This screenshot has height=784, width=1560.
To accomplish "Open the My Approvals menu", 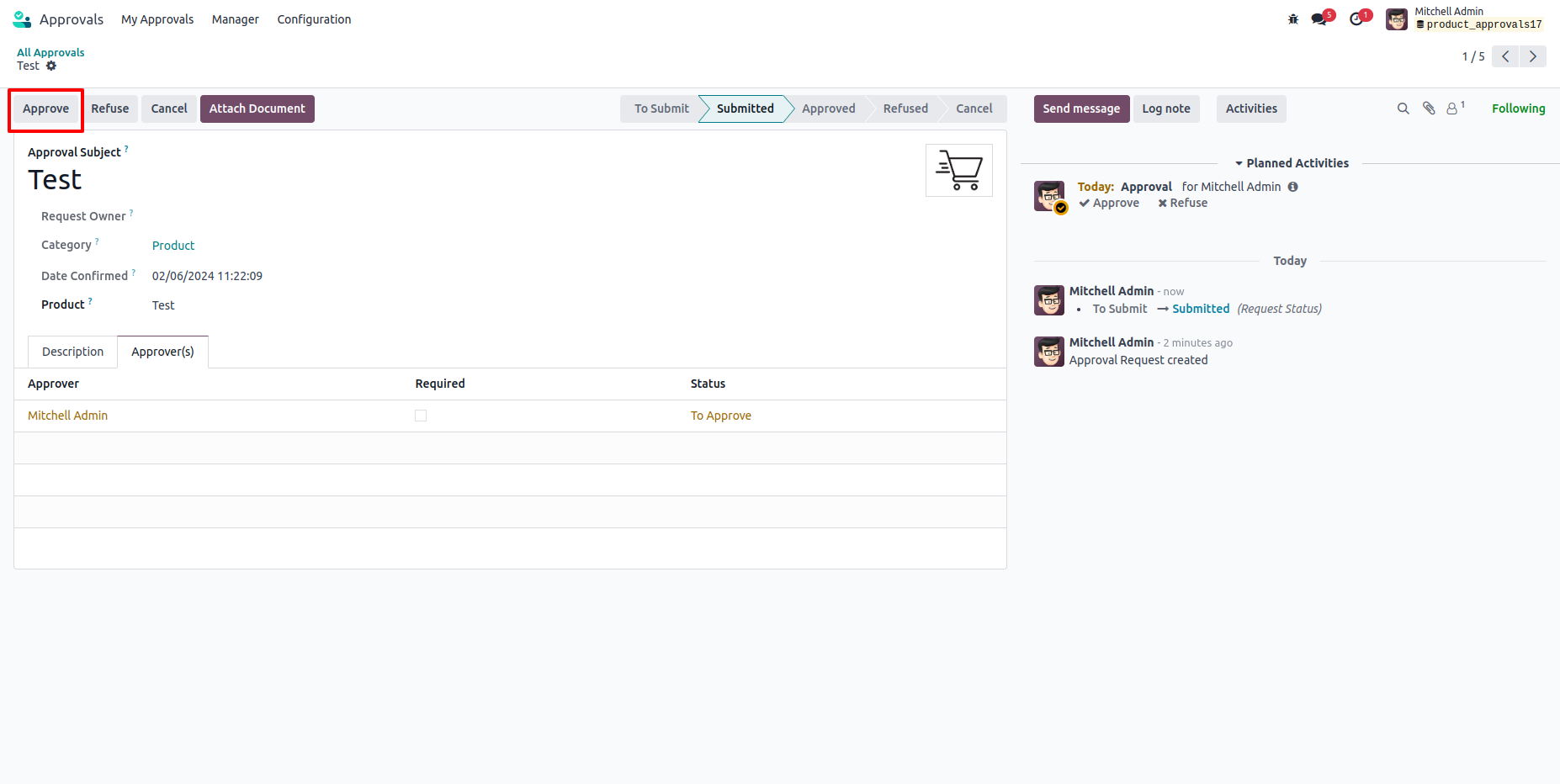I will (157, 19).
